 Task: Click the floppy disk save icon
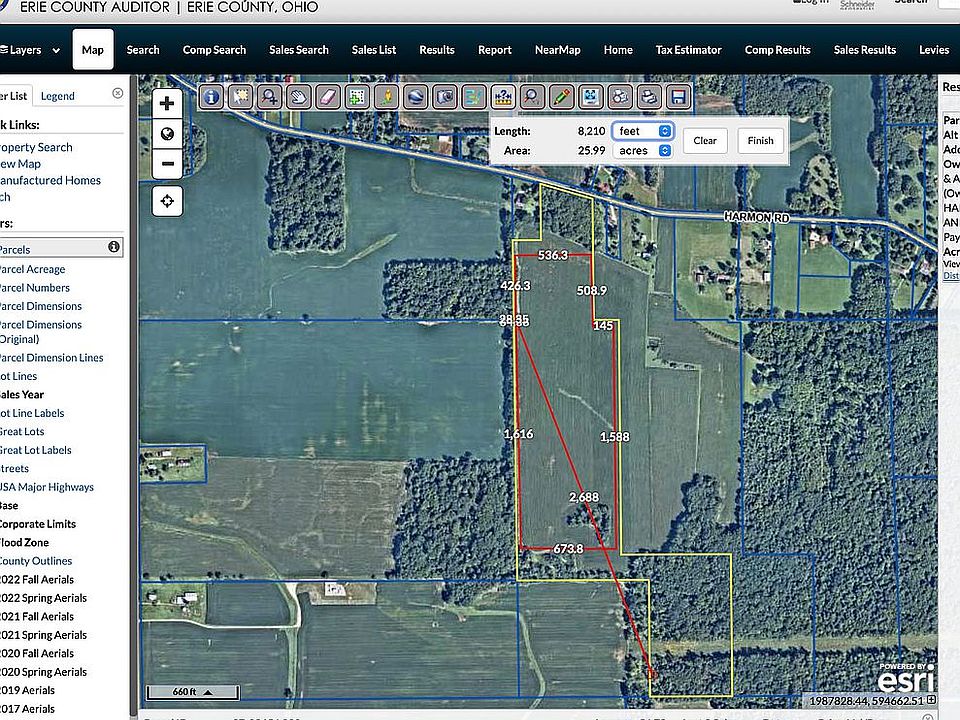[678, 97]
